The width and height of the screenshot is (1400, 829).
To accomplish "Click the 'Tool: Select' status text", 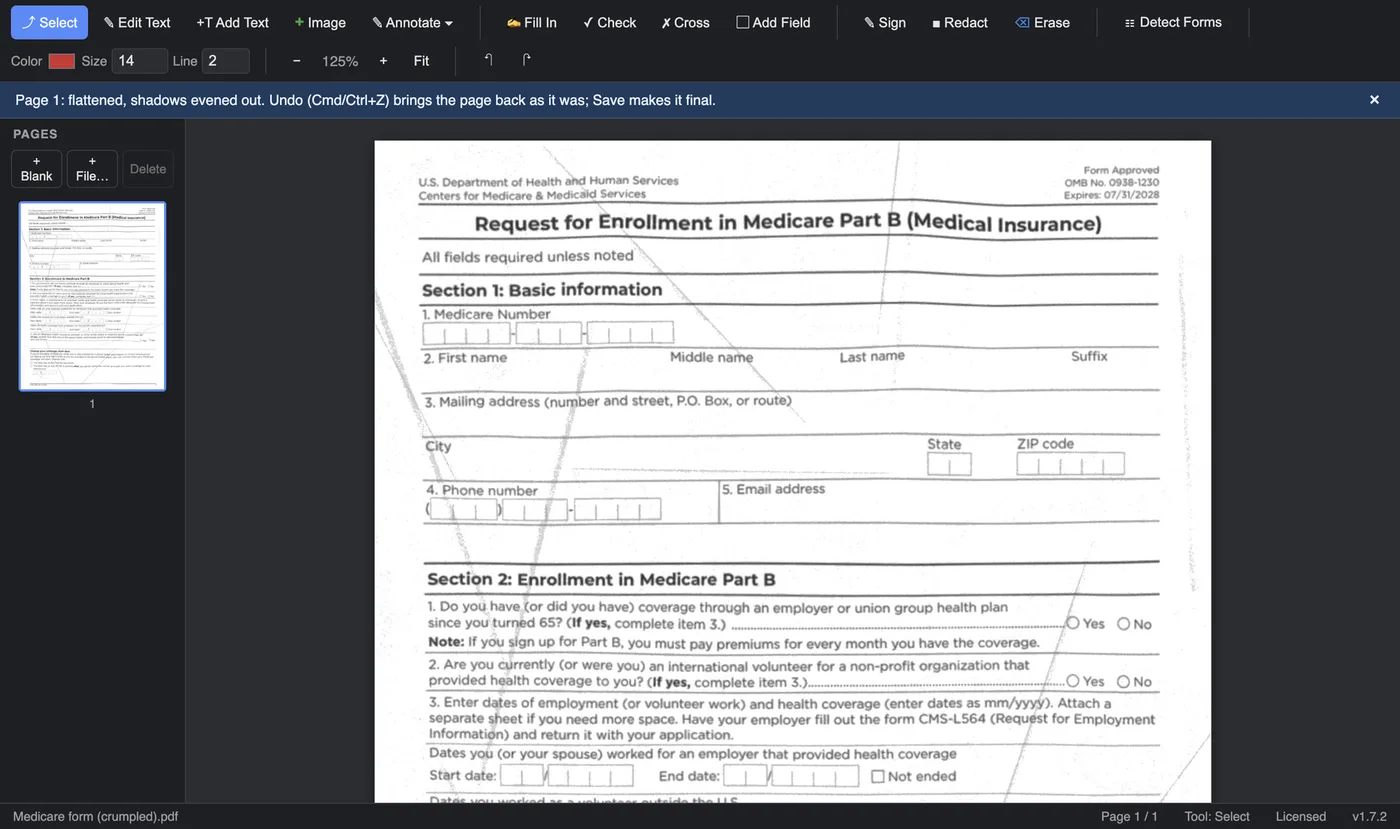I will (1217, 816).
